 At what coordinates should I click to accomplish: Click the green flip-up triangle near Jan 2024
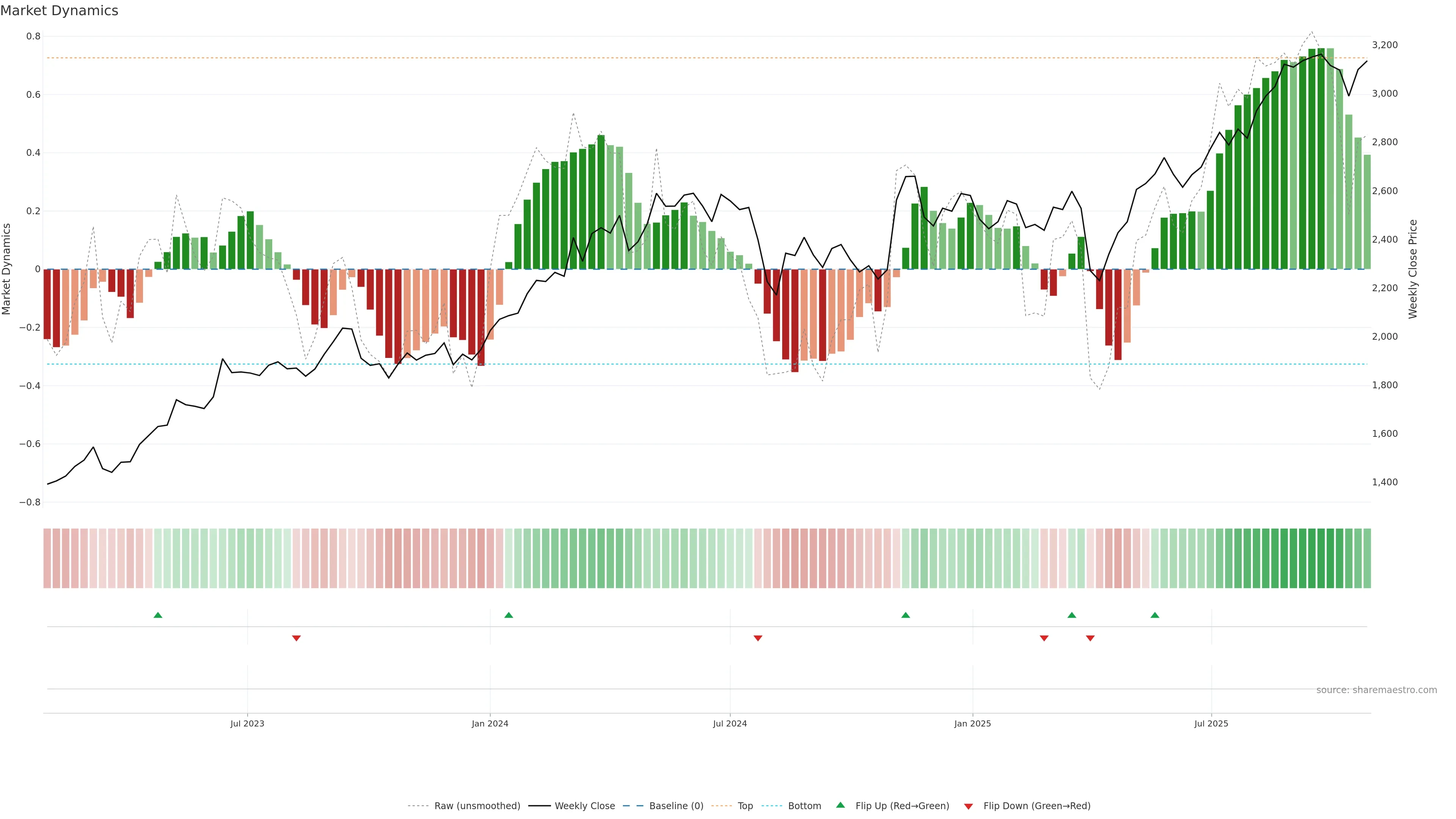click(509, 615)
